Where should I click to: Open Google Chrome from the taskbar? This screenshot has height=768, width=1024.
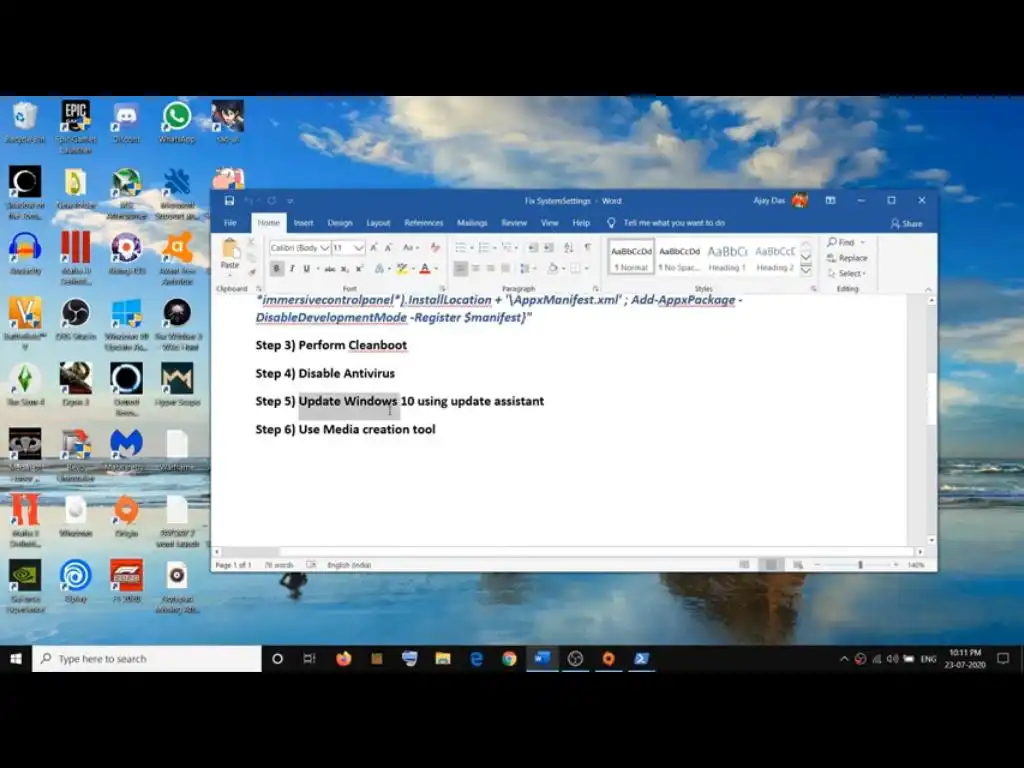509,658
